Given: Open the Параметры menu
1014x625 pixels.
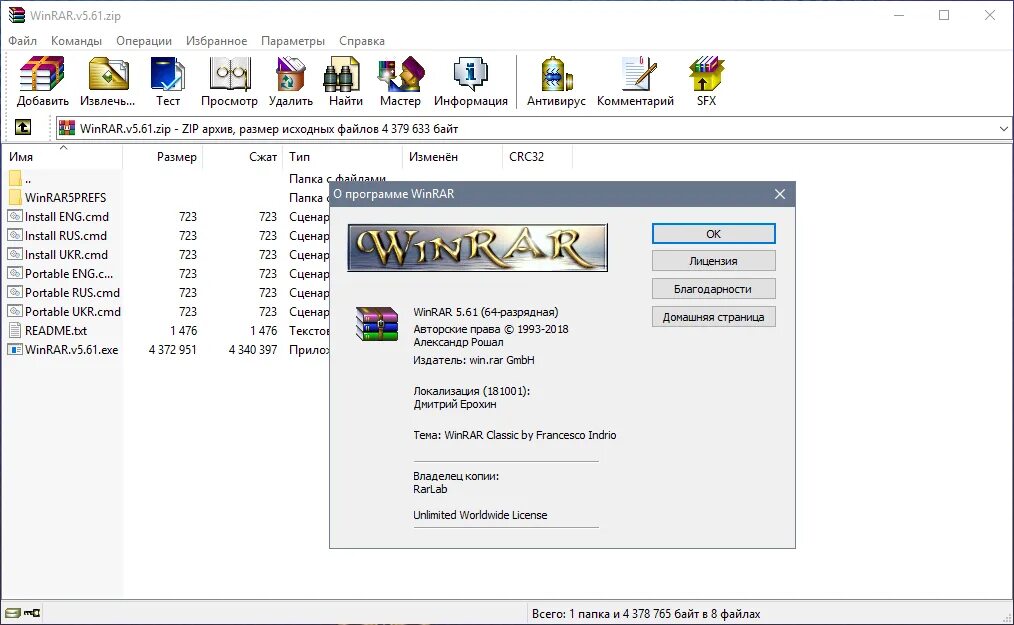Looking at the screenshot, I should click(292, 41).
